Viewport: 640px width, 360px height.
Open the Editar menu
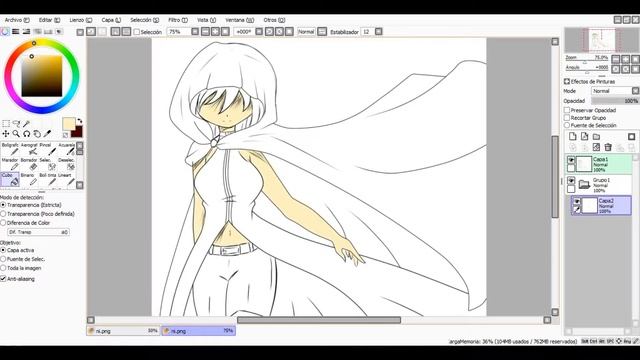(x=49, y=20)
